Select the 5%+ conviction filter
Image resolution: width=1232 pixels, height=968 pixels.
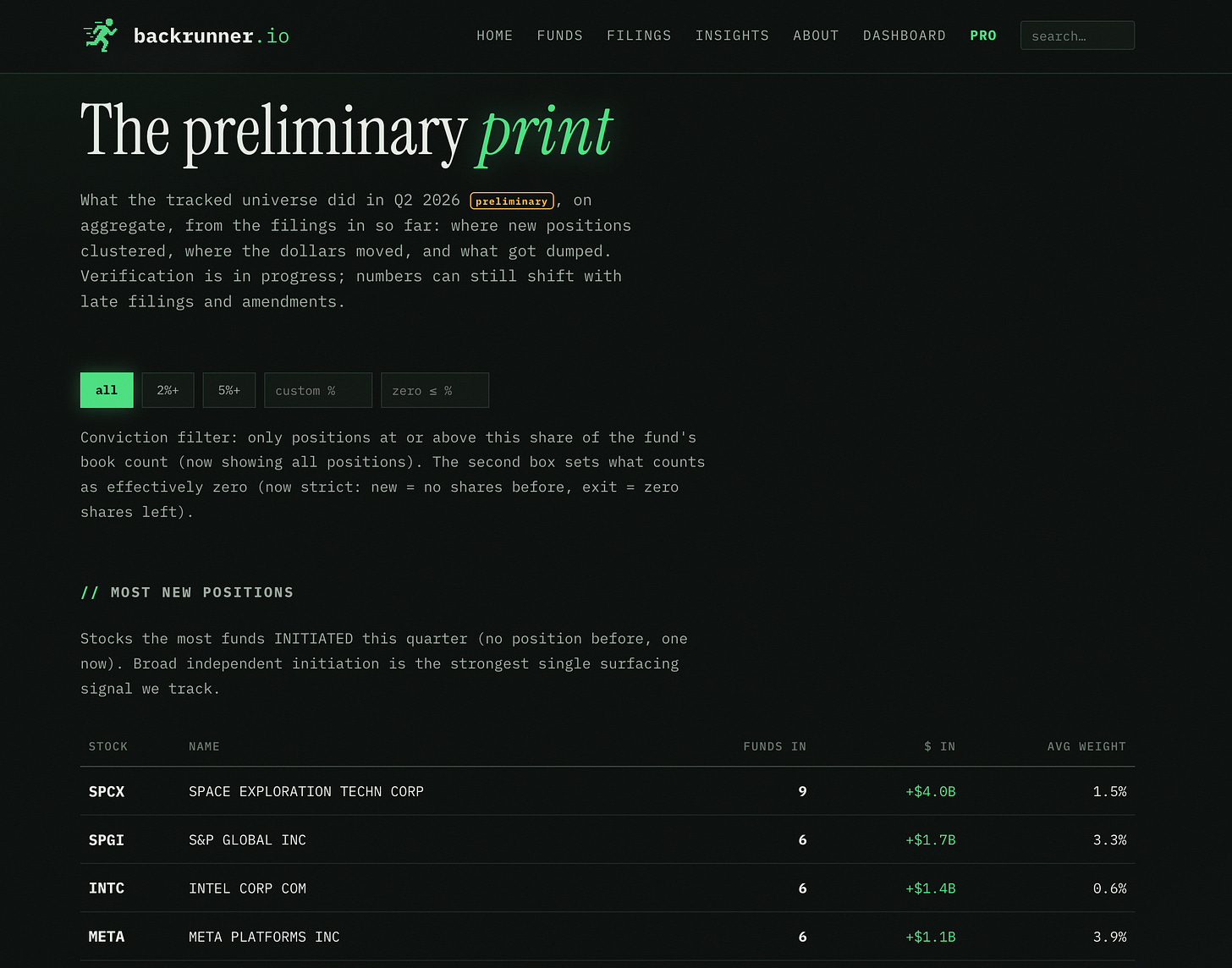(229, 390)
